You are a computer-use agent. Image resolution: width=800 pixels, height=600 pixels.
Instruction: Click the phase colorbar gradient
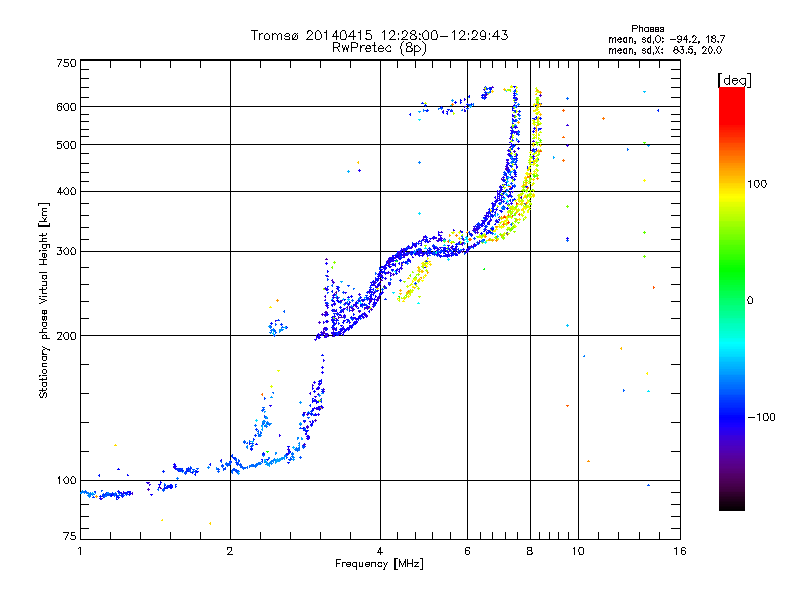pos(732,299)
